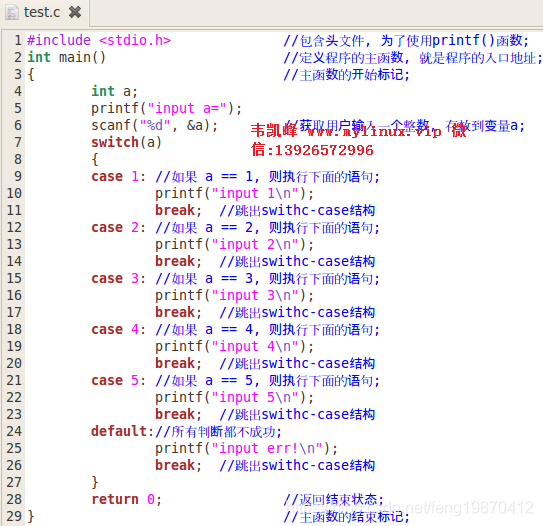The width and height of the screenshot is (543, 526).
Task: Click the 'case 4:' label
Action: 119,329
